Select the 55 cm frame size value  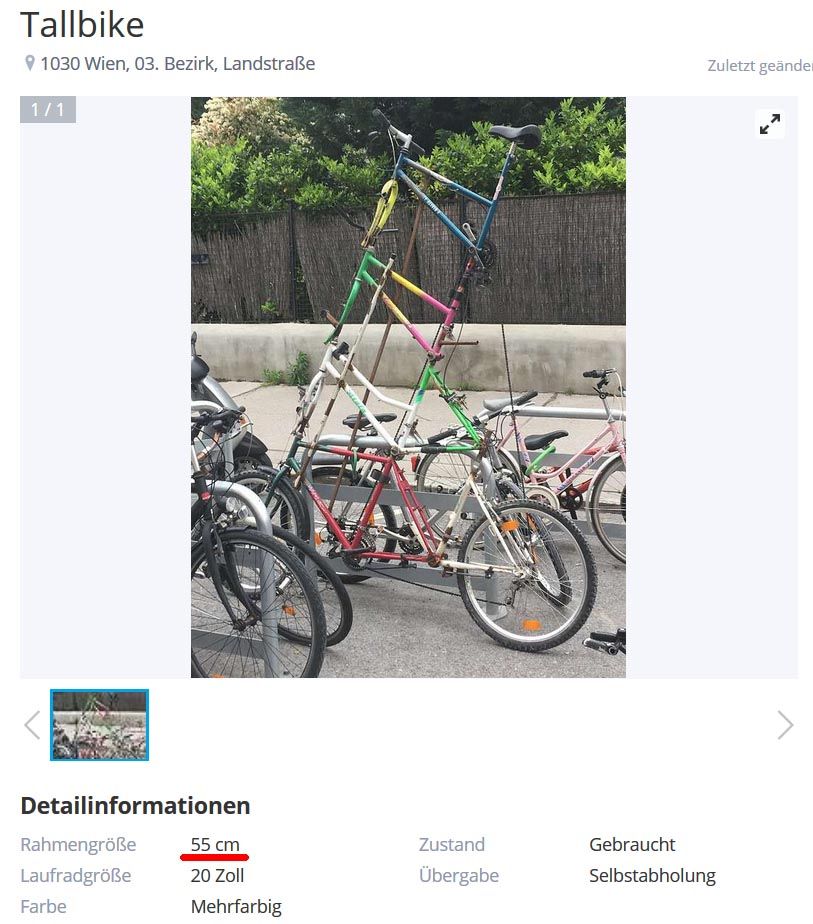[x=215, y=844]
